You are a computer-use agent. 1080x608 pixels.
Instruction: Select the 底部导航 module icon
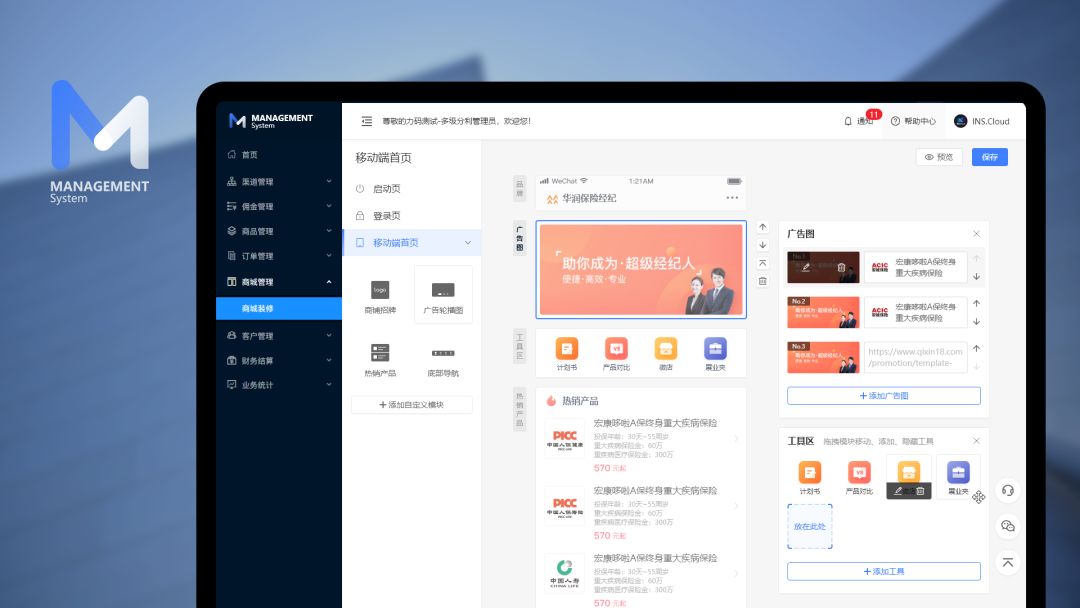[443, 359]
